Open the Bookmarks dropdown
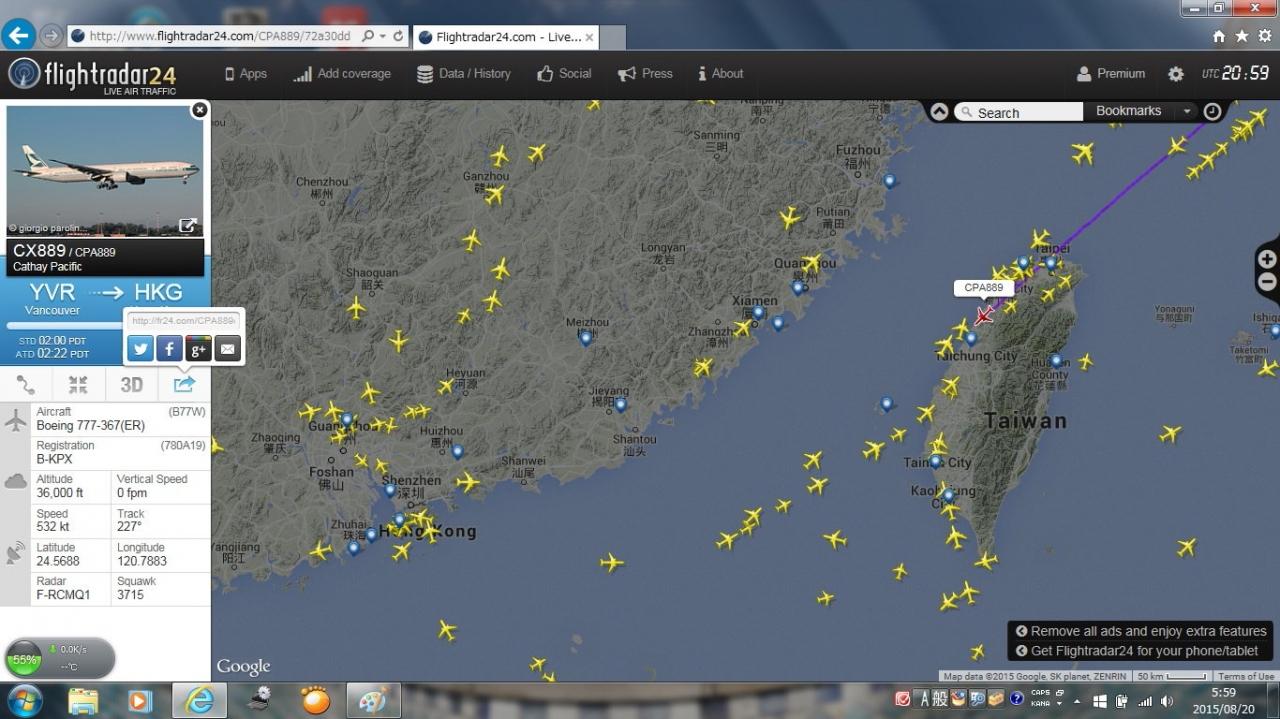This screenshot has width=1280, height=719. (x=1141, y=111)
